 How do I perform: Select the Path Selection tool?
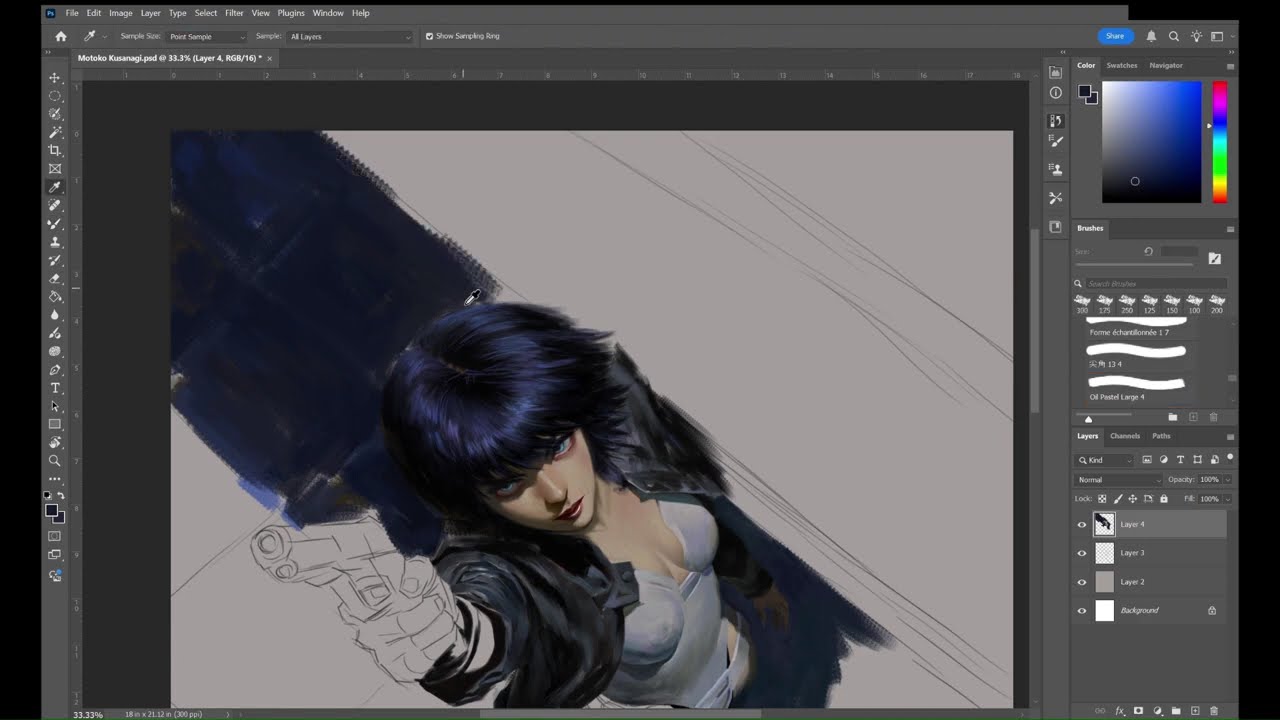click(55, 406)
